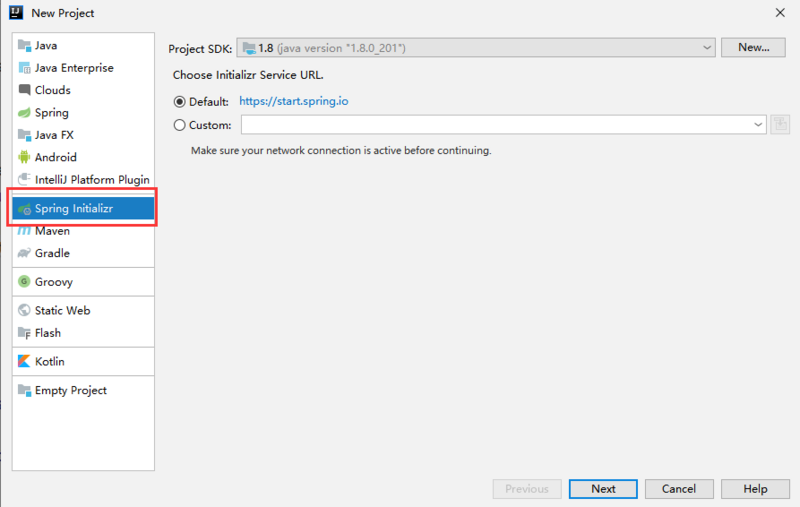This screenshot has height=507, width=800.
Task: Select Flash list entry
Action: click(x=83, y=333)
